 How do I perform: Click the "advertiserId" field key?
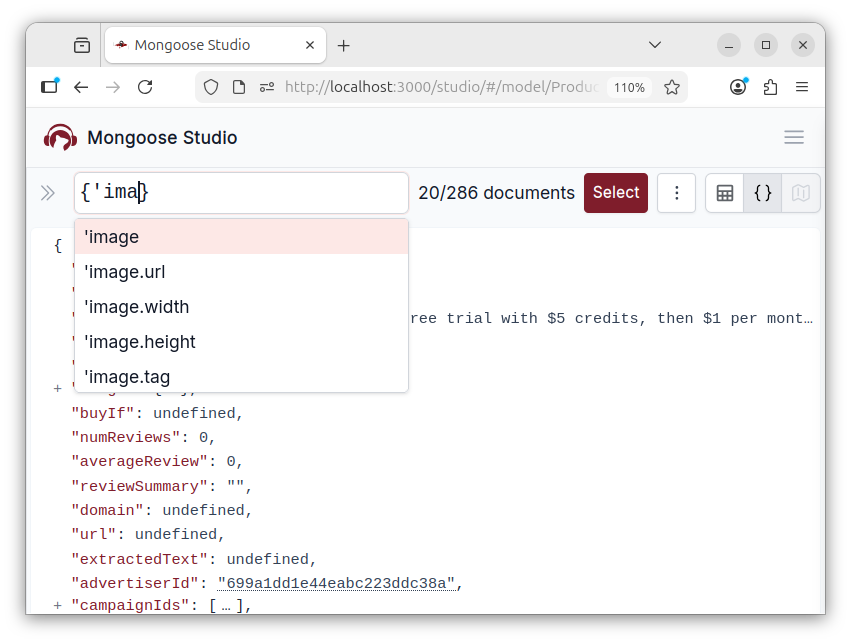[x=135, y=583]
